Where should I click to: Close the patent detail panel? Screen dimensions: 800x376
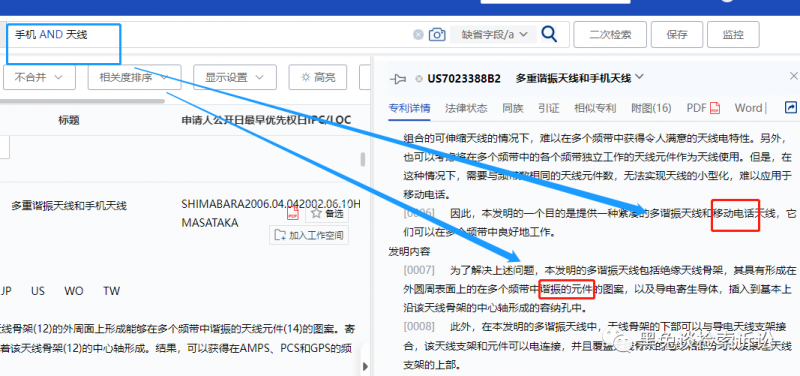[793, 77]
